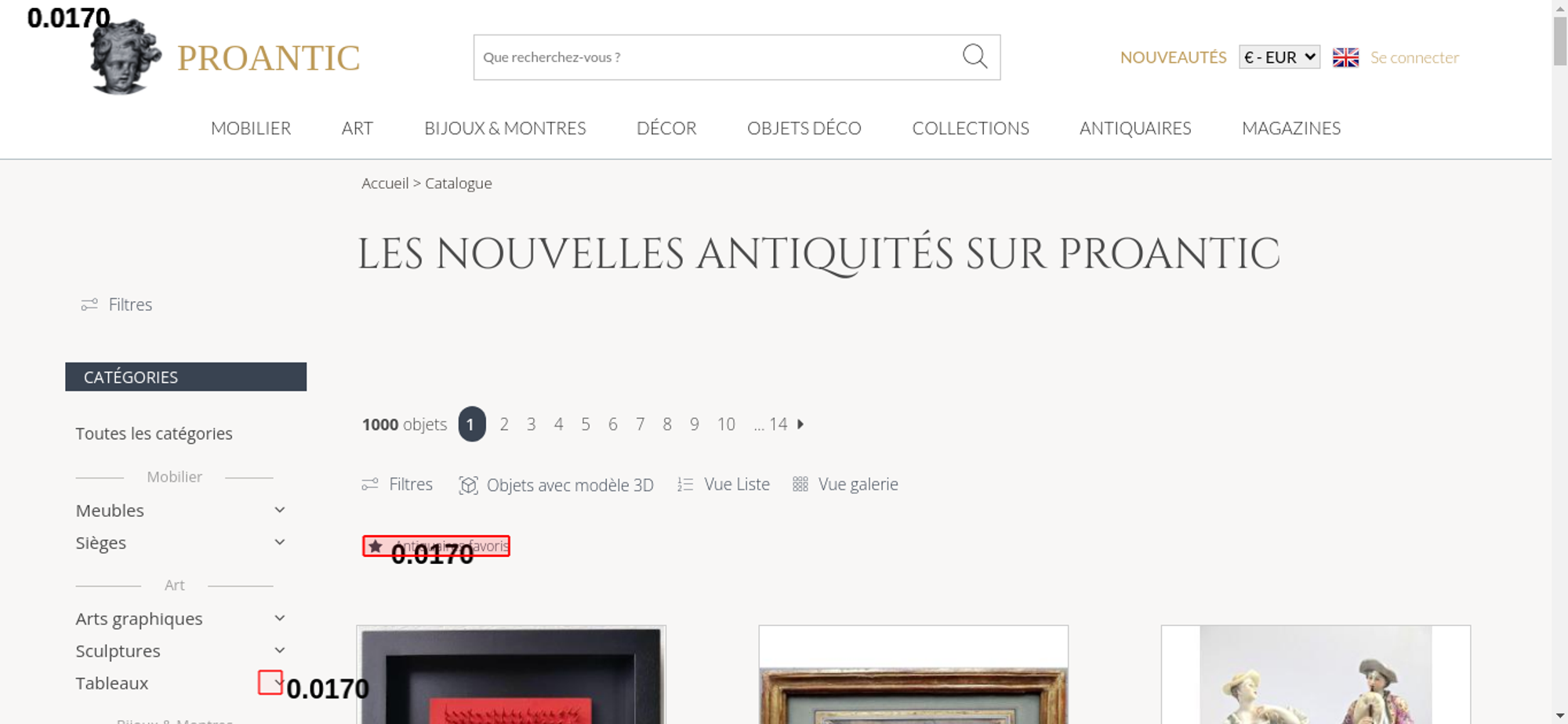Open the red artwork thumbnail
The image size is (1568, 724).
511,675
